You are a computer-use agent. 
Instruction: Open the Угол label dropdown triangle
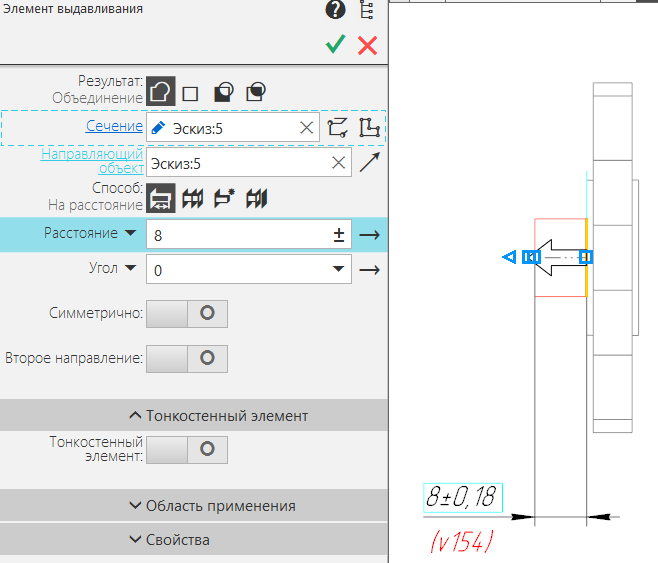point(131,268)
